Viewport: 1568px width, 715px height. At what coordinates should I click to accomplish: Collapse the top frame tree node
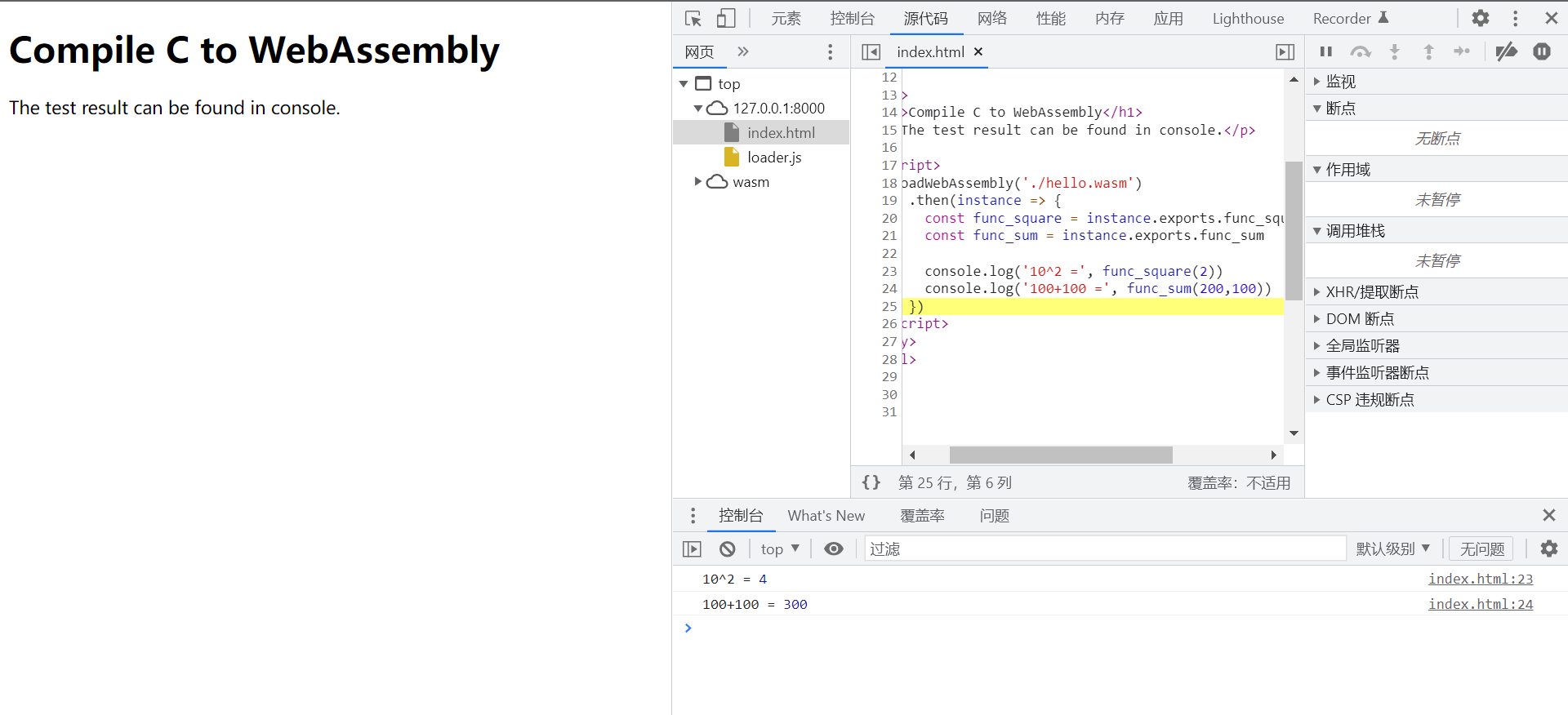684,84
